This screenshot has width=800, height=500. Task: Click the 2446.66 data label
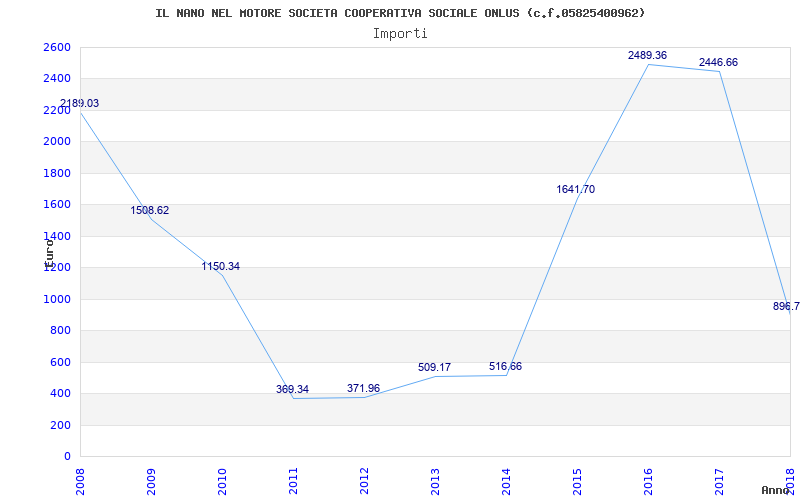tap(718, 62)
